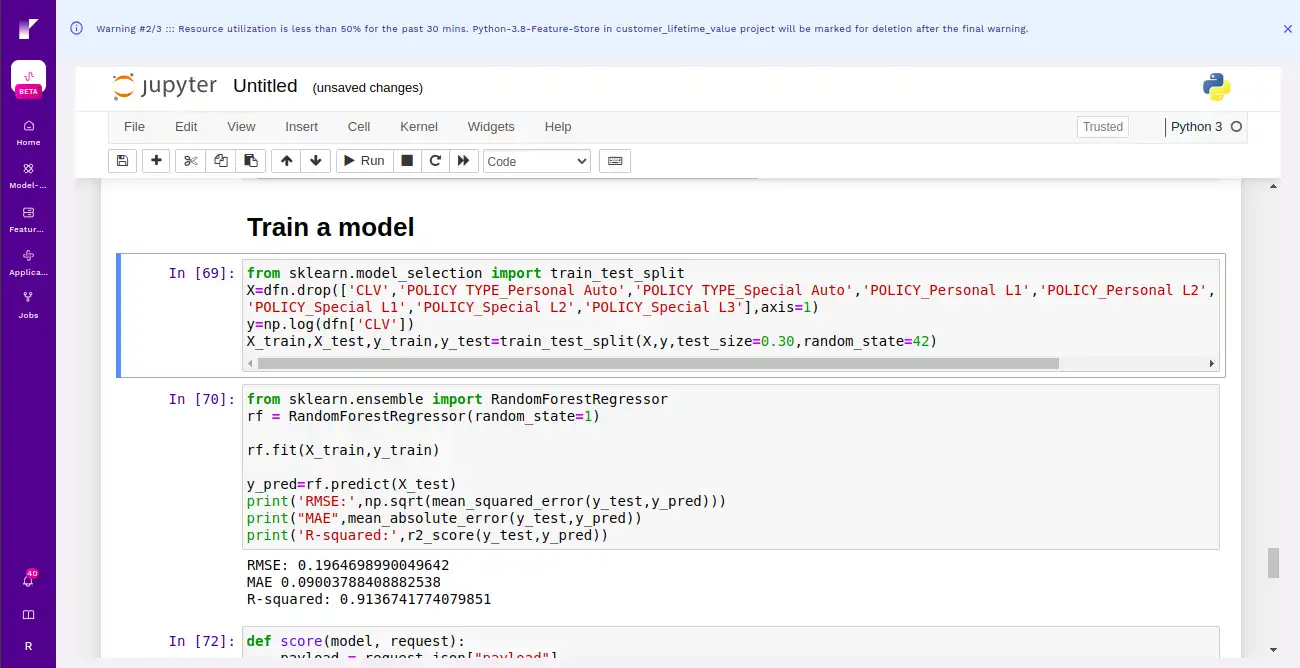Click the Train a model heading
Screen dimensions: 1300x668
pyautogui.click(x=330, y=227)
